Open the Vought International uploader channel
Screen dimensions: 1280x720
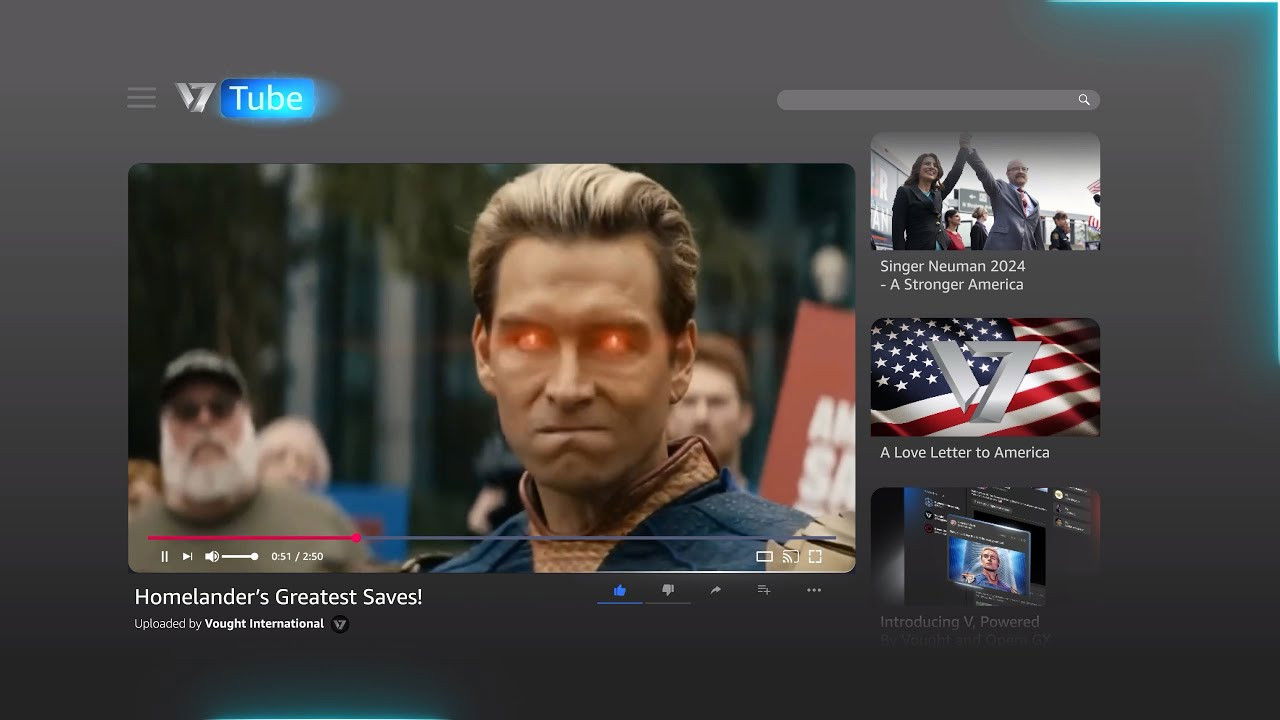[x=264, y=624]
